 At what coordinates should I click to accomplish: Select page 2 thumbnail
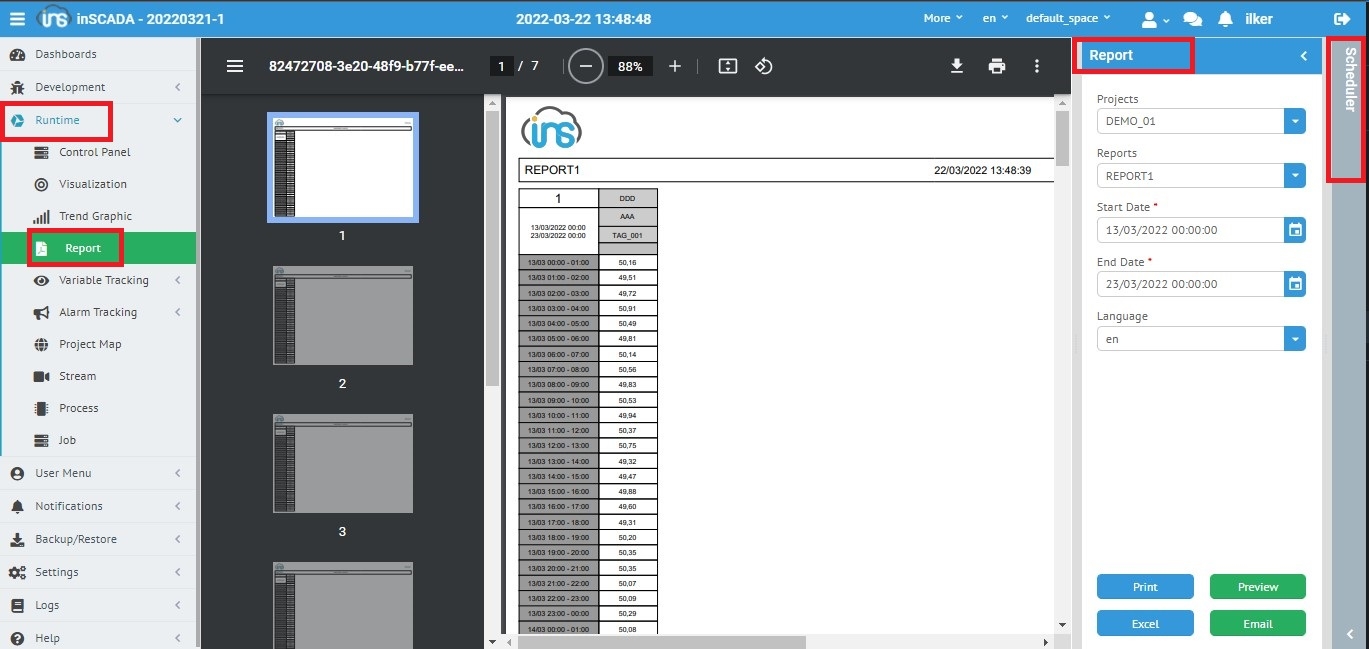coord(342,316)
